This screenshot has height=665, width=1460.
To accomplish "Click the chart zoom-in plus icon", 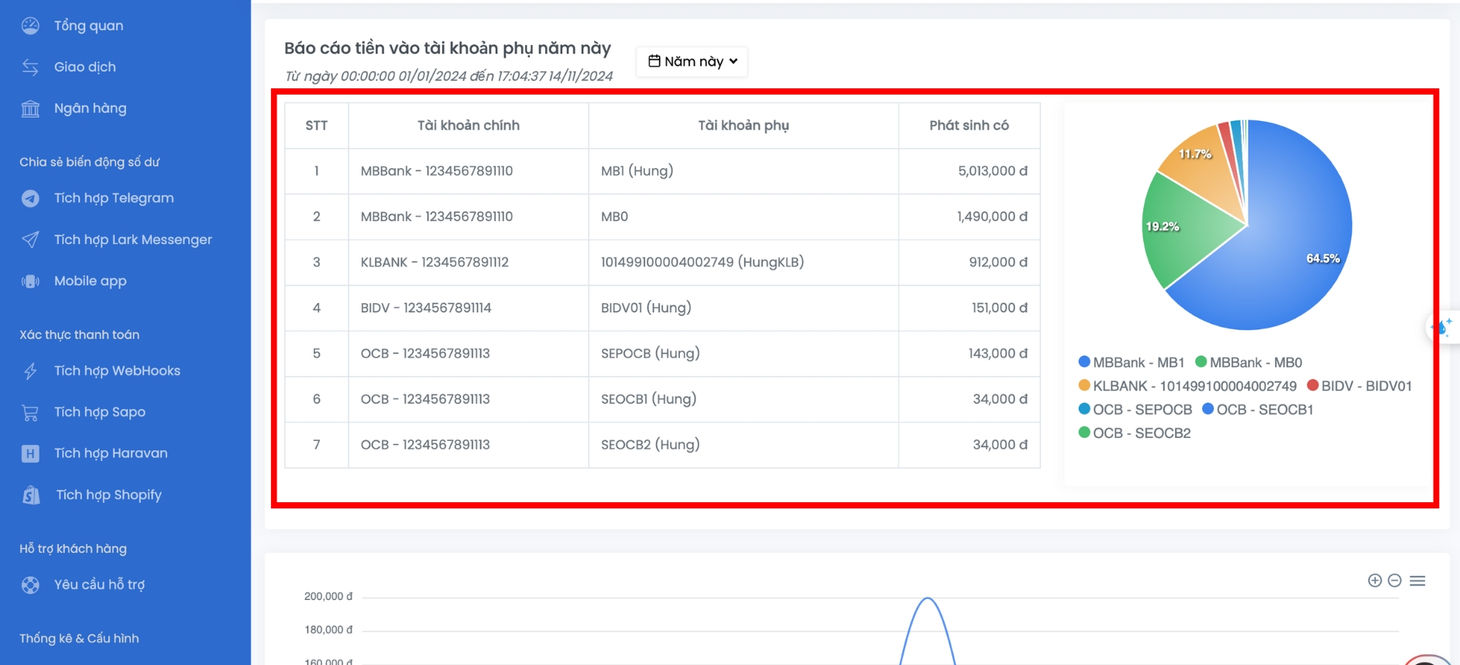I will 1375,580.
